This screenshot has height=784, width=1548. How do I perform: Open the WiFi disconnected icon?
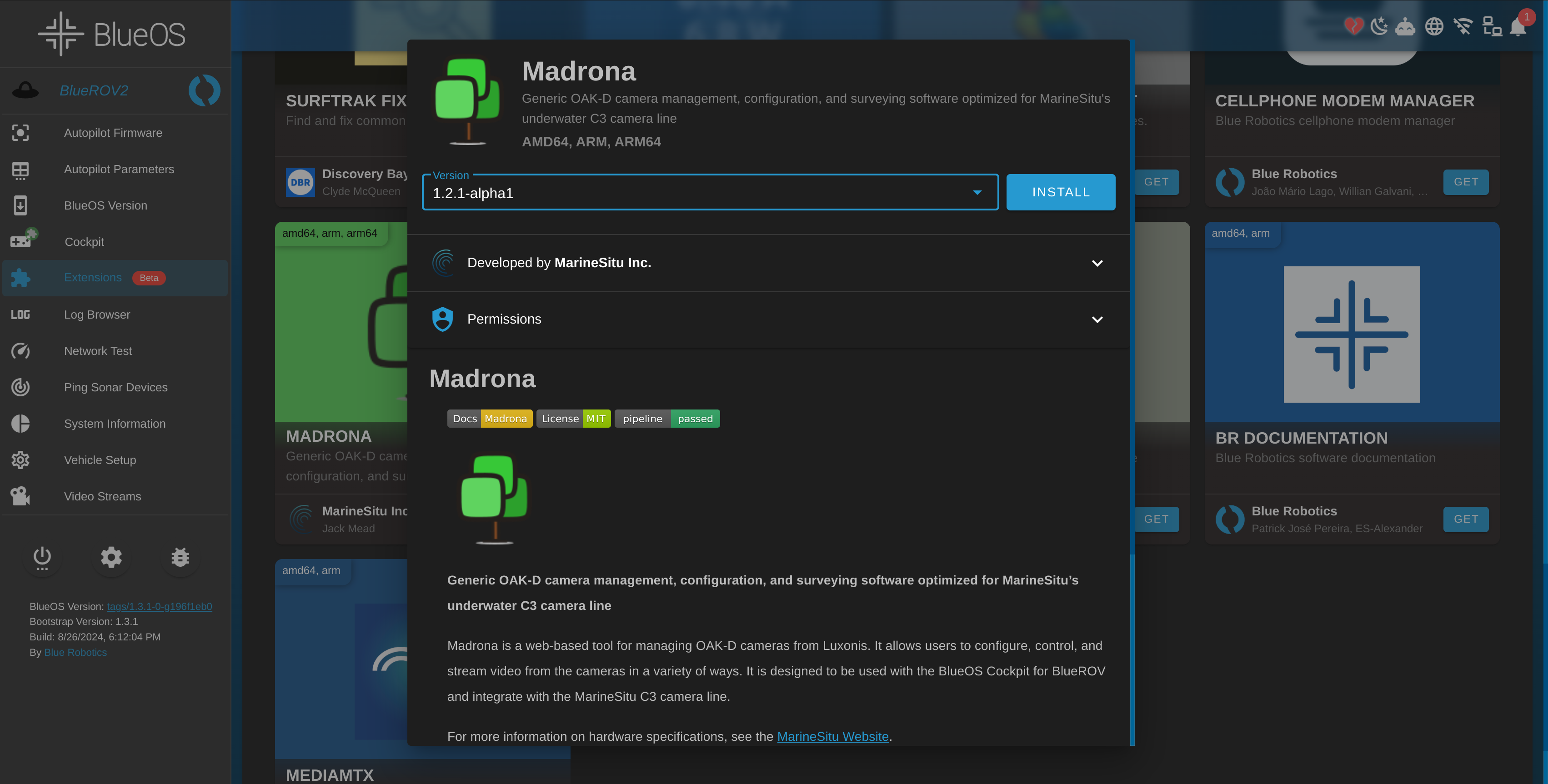pos(1463,26)
